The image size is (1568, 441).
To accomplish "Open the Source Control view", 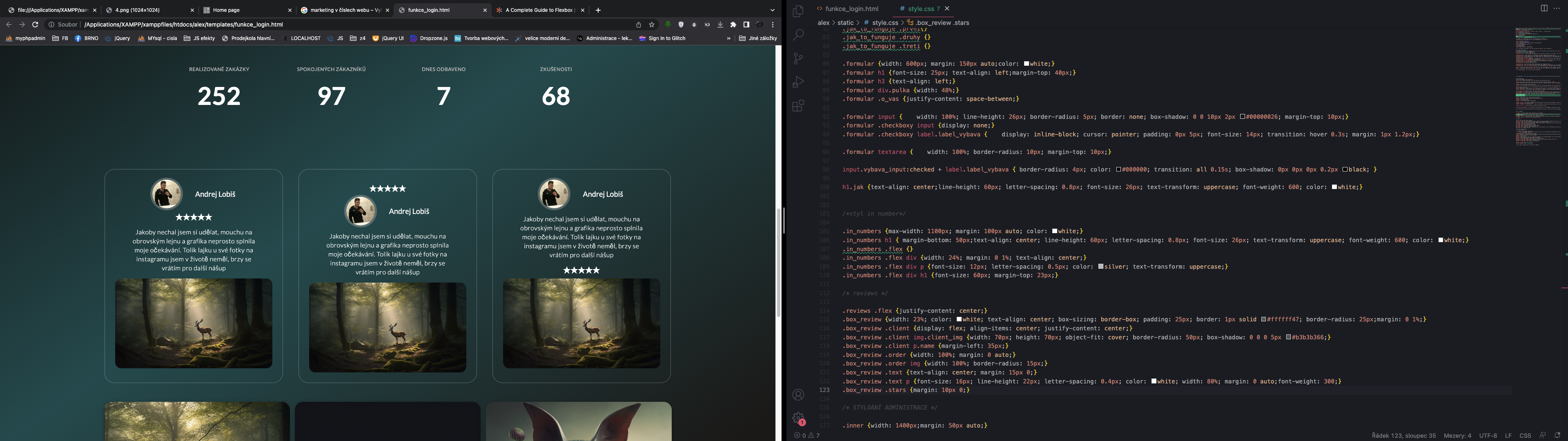I will (x=798, y=58).
